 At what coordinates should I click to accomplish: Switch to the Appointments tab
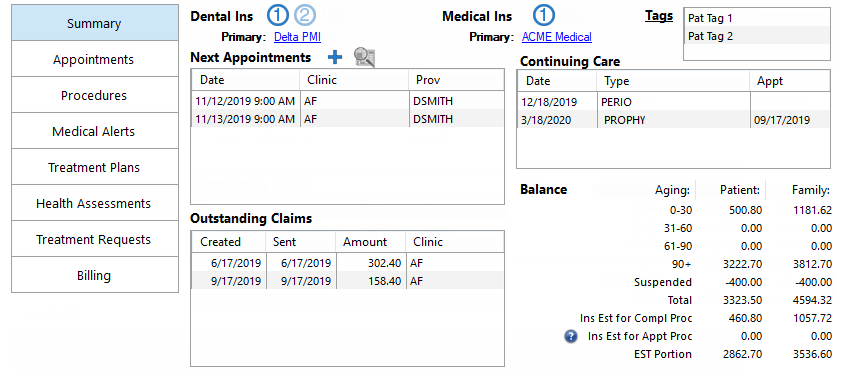click(x=95, y=59)
